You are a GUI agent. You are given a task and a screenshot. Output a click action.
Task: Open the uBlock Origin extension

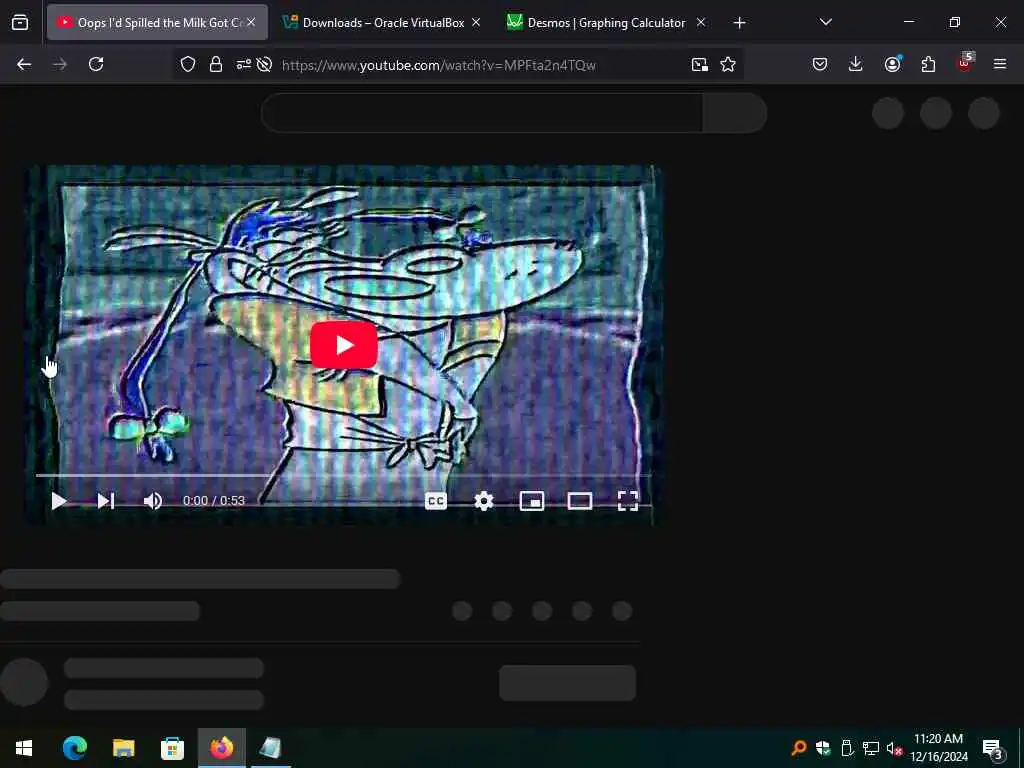[x=965, y=63]
